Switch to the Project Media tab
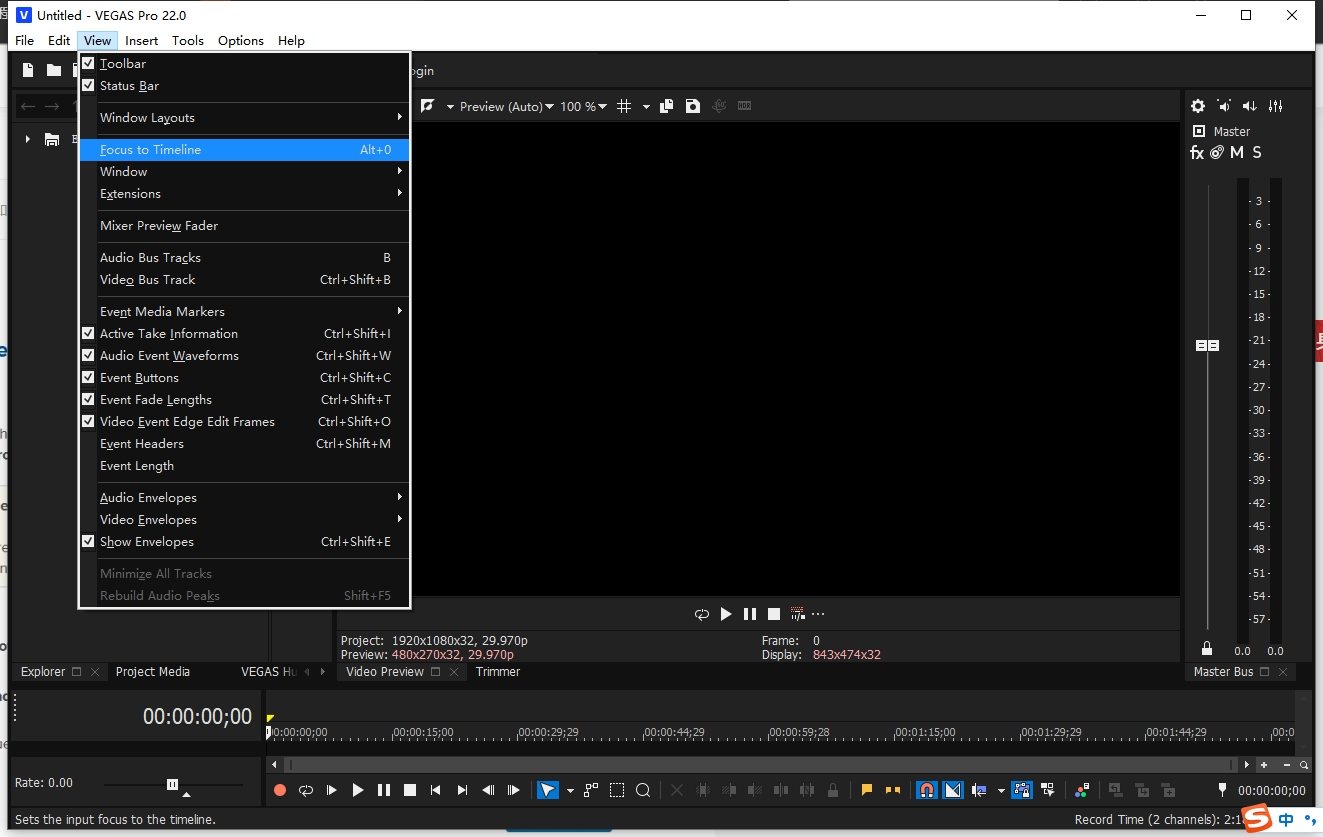The height and width of the screenshot is (837, 1323). tap(153, 672)
